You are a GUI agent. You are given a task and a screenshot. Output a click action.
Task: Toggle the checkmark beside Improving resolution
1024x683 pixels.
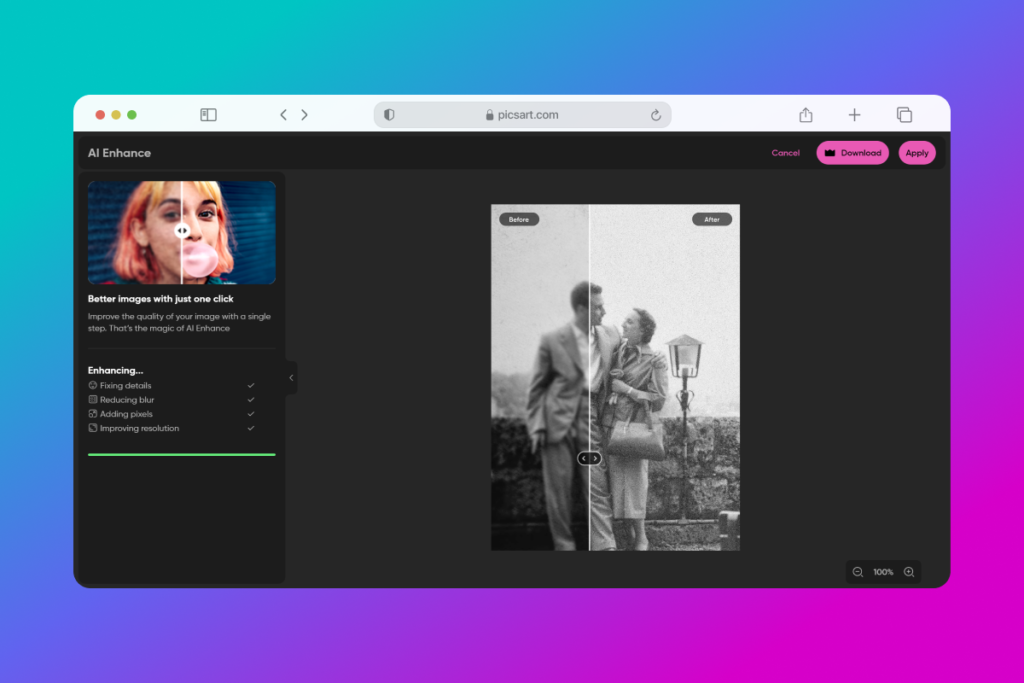(x=250, y=428)
